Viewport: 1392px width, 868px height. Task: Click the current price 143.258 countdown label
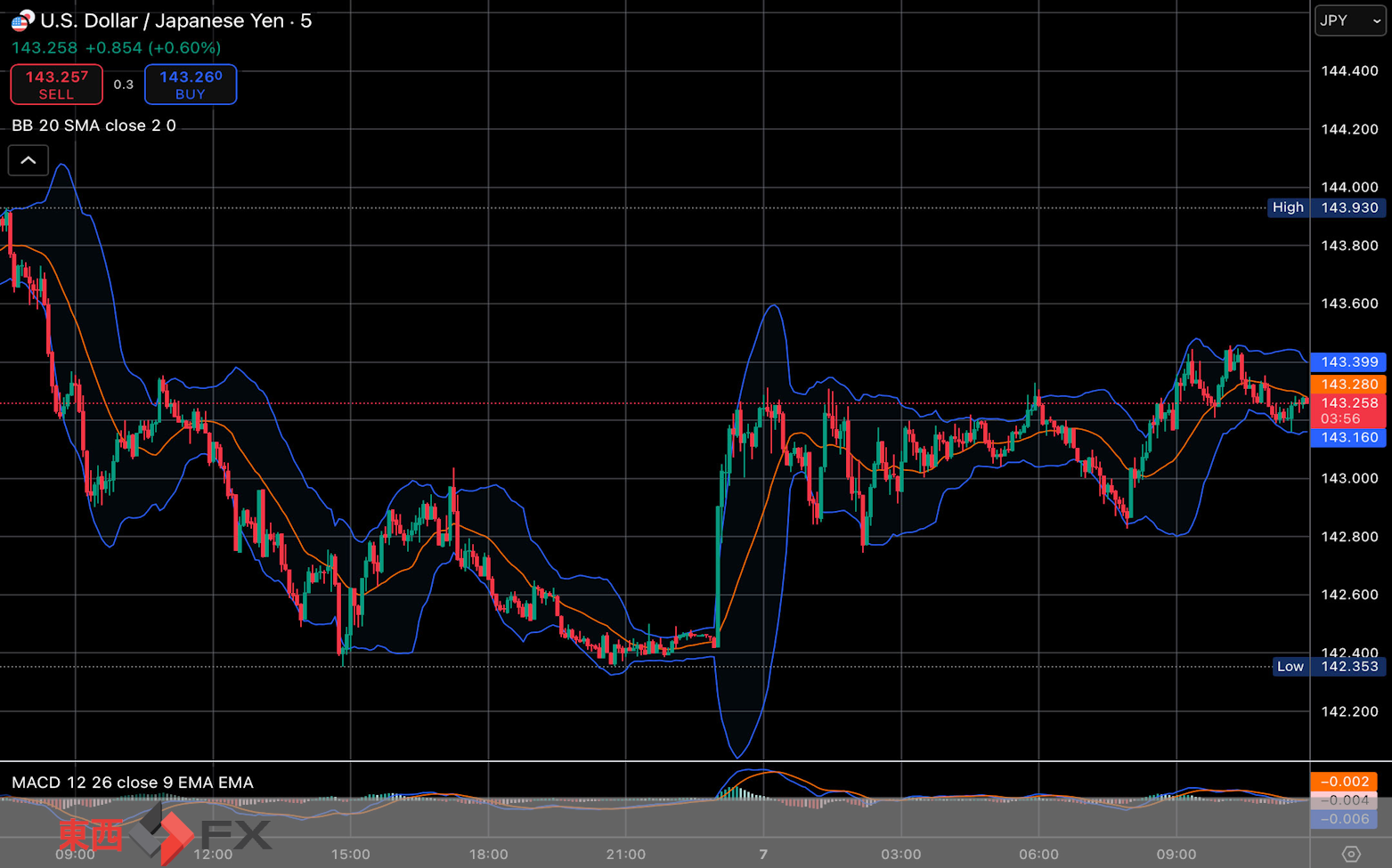1348,410
